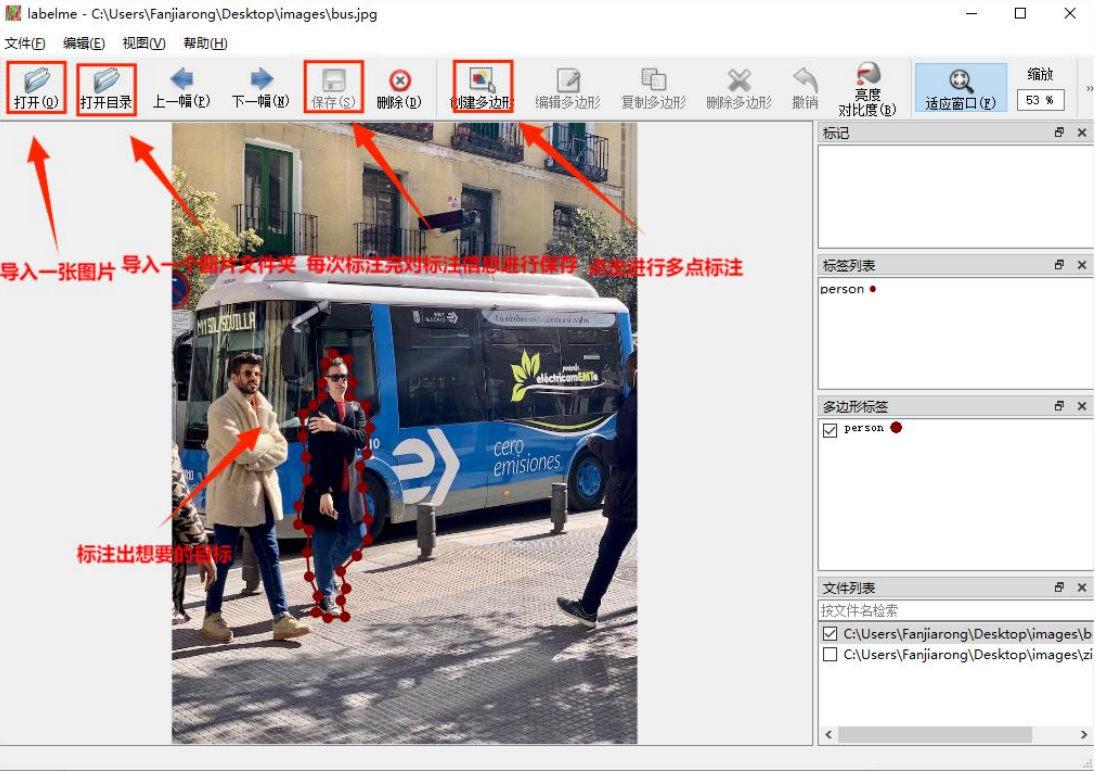Click the zoom percentage field

coord(1040,100)
